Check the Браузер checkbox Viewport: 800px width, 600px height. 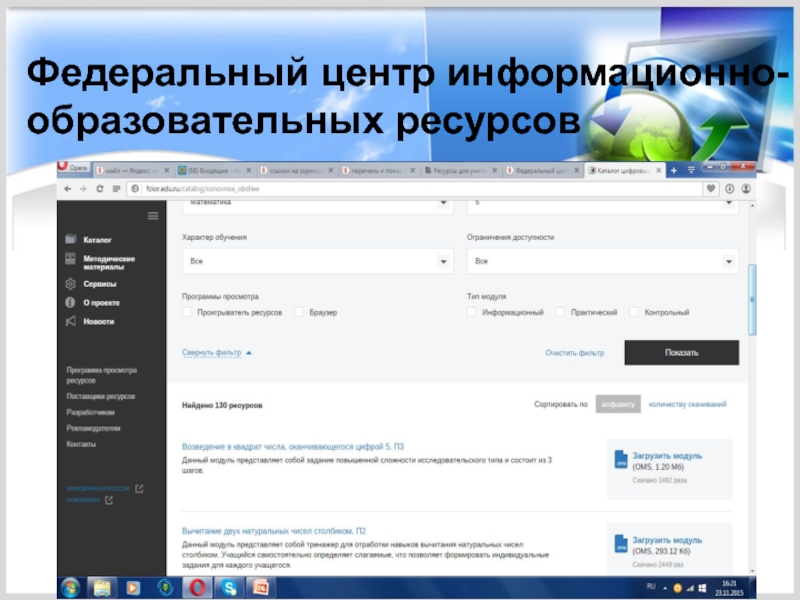pyautogui.click(x=299, y=313)
